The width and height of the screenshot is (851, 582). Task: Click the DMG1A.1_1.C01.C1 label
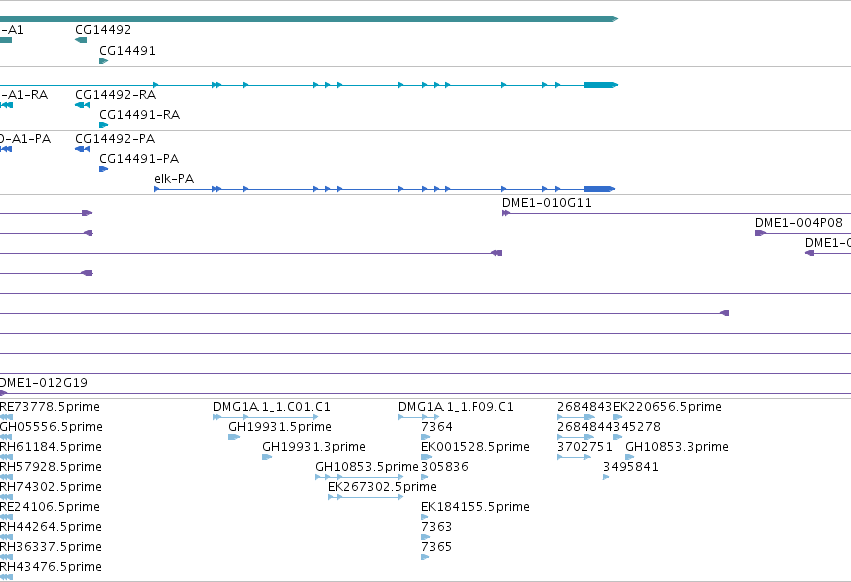[x=272, y=407]
